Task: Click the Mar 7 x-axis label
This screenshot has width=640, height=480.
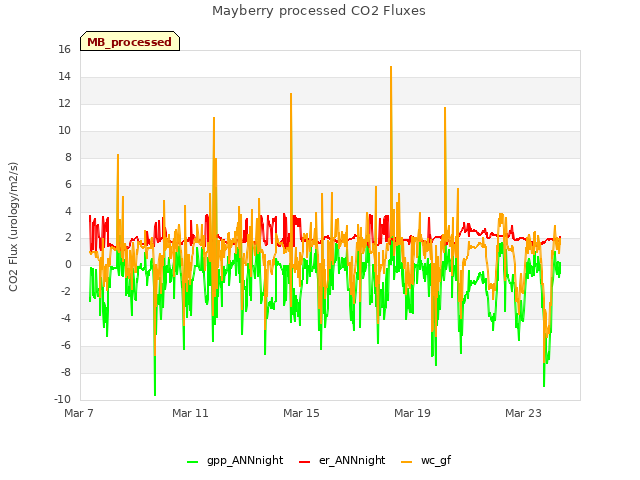Action: pos(79,413)
